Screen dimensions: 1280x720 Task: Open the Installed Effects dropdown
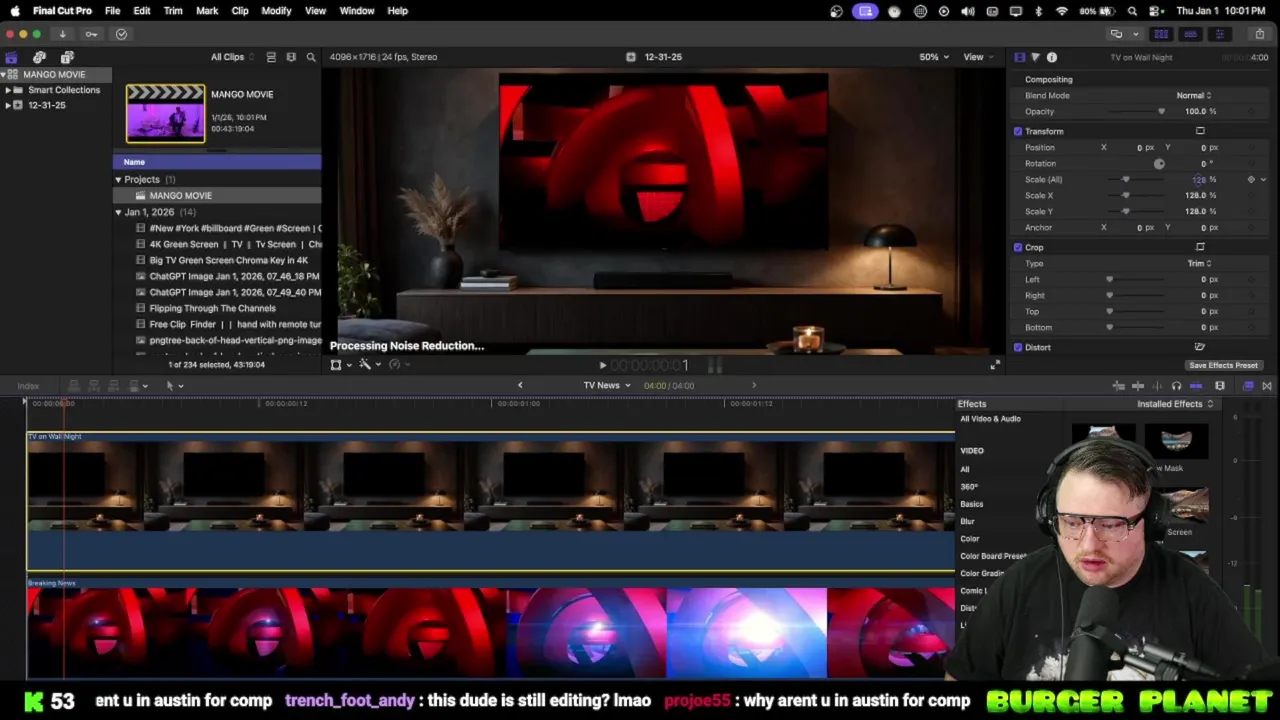pos(1175,404)
